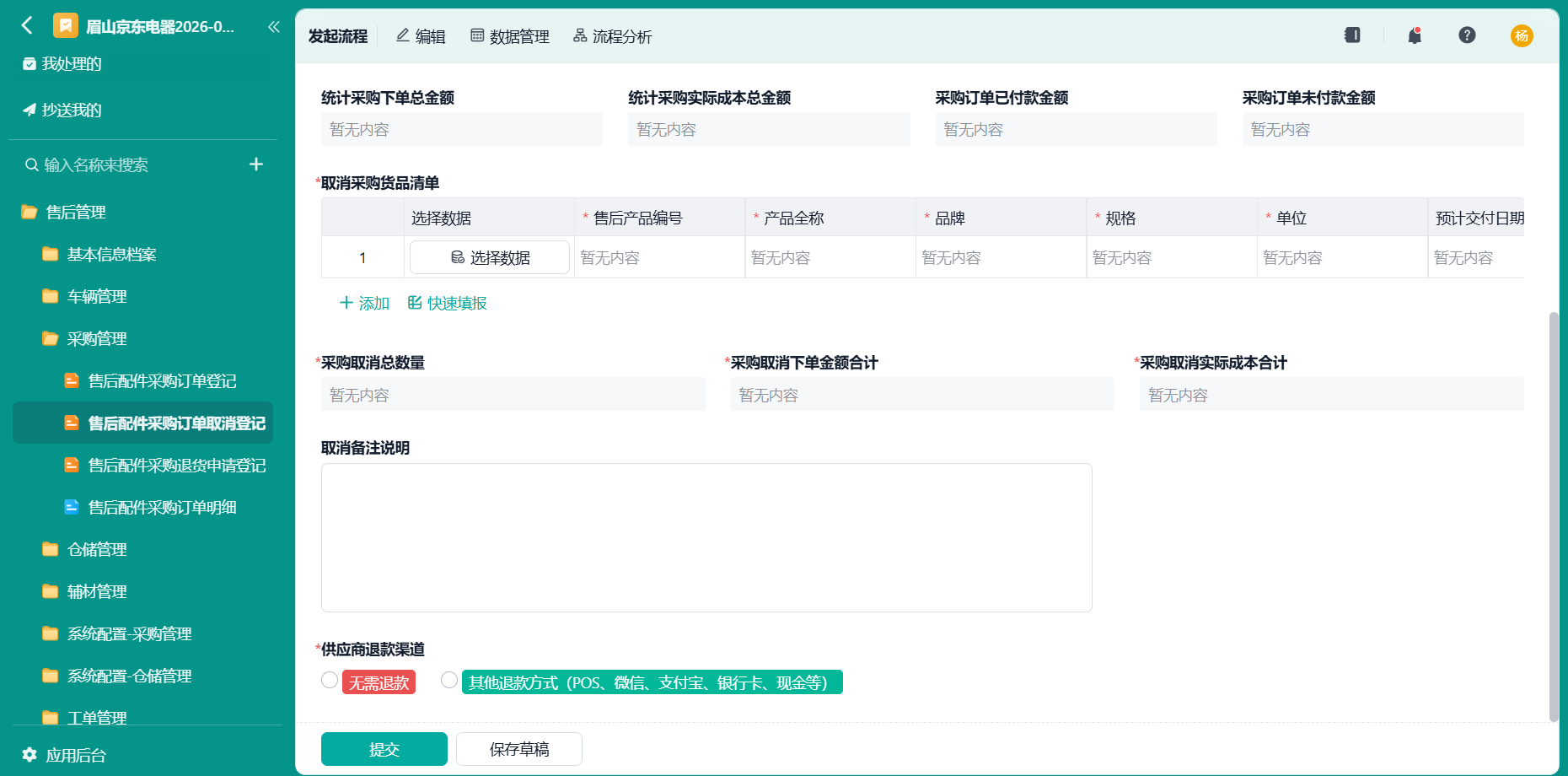Click the 快速填报 link
Image resolution: width=1568 pixels, height=776 pixels.
[x=448, y=303]
